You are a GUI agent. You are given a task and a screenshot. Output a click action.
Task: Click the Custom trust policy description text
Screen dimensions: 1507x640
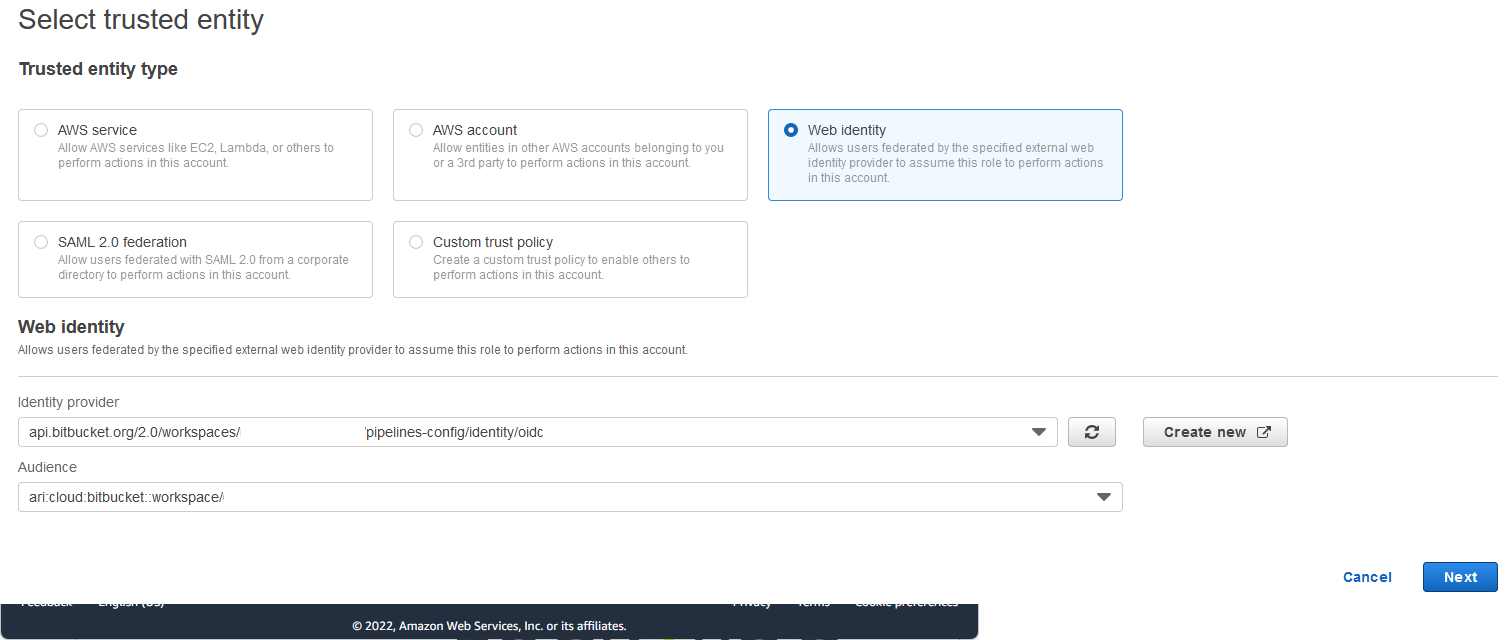tap(561, 267)
